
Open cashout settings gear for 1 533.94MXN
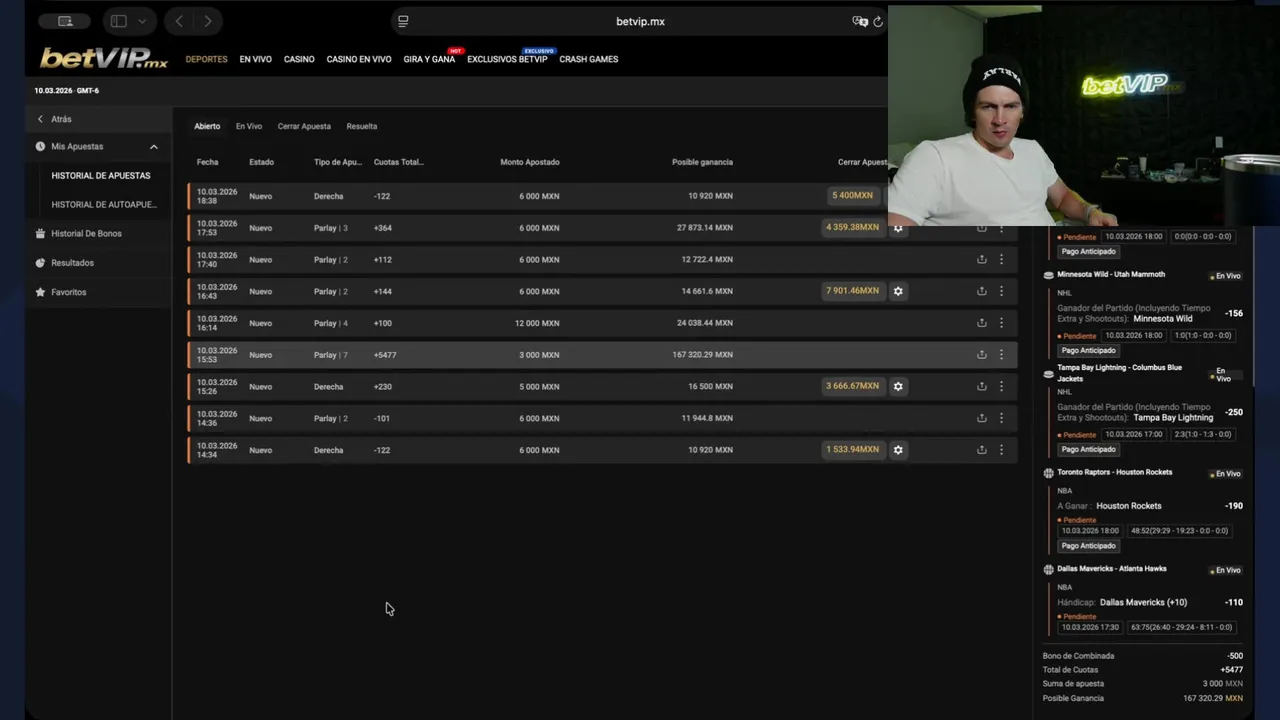[x=898, y=450]
